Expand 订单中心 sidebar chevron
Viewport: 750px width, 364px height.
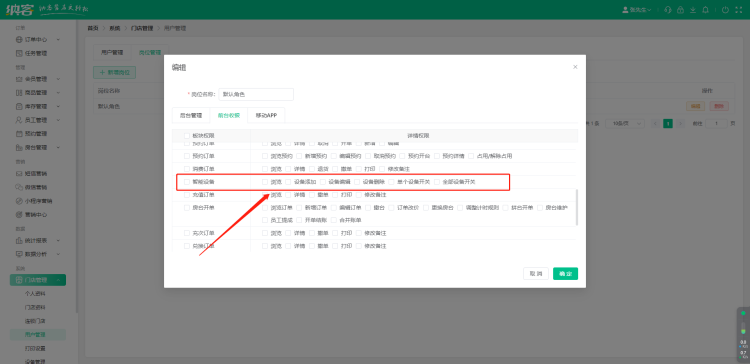coord(58,40)
